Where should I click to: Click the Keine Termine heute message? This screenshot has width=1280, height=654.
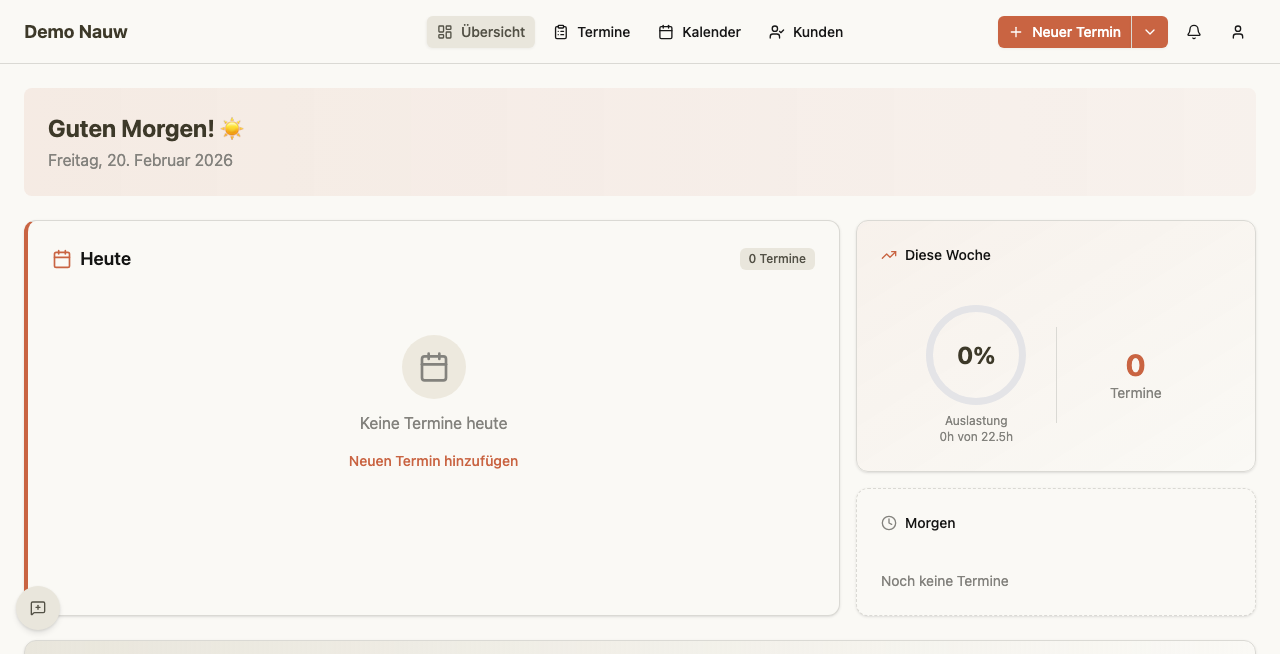tap(434, 424)
